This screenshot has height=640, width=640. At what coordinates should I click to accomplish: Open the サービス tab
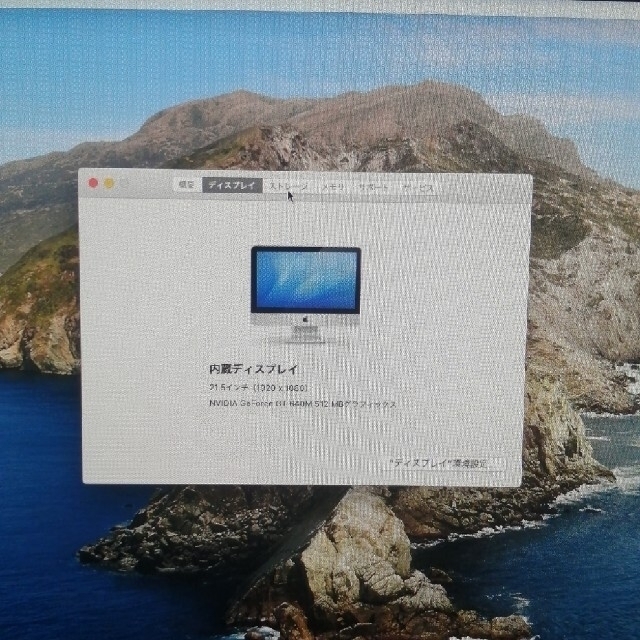[418, 188]
